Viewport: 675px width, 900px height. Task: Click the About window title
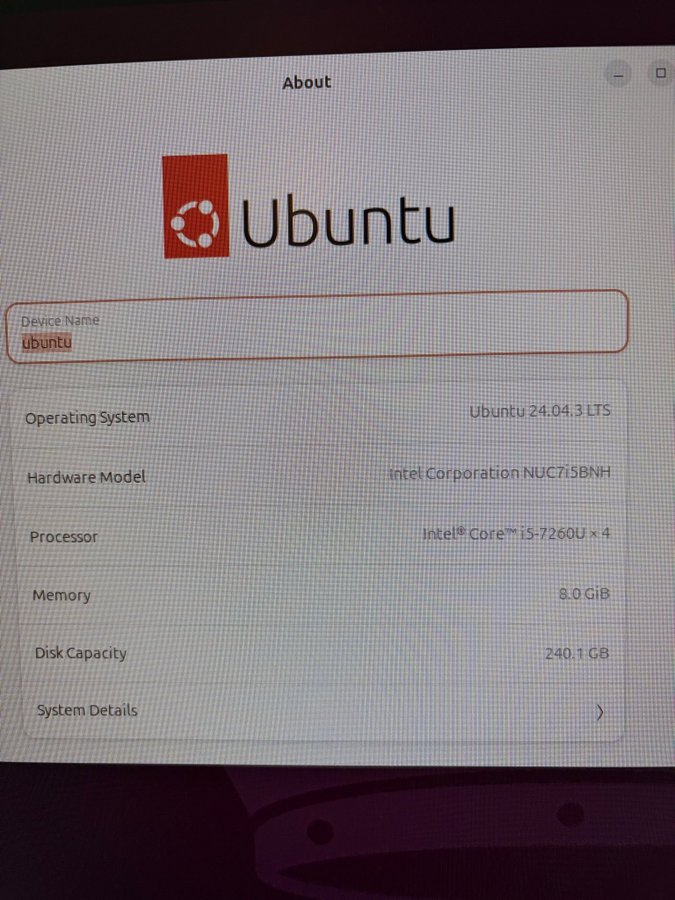click(307, 83)
